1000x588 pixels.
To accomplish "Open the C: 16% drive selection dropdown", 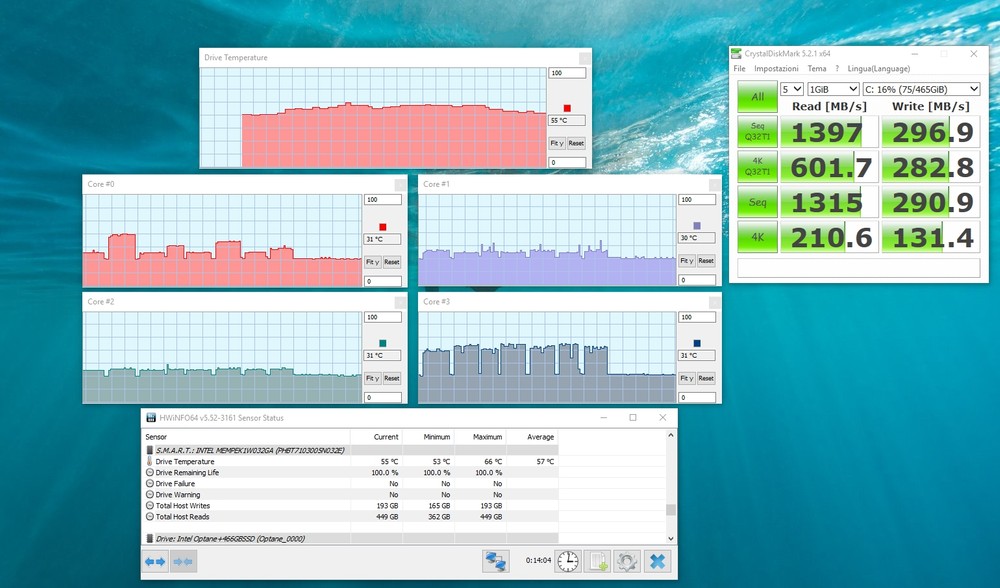I will 921,89.
